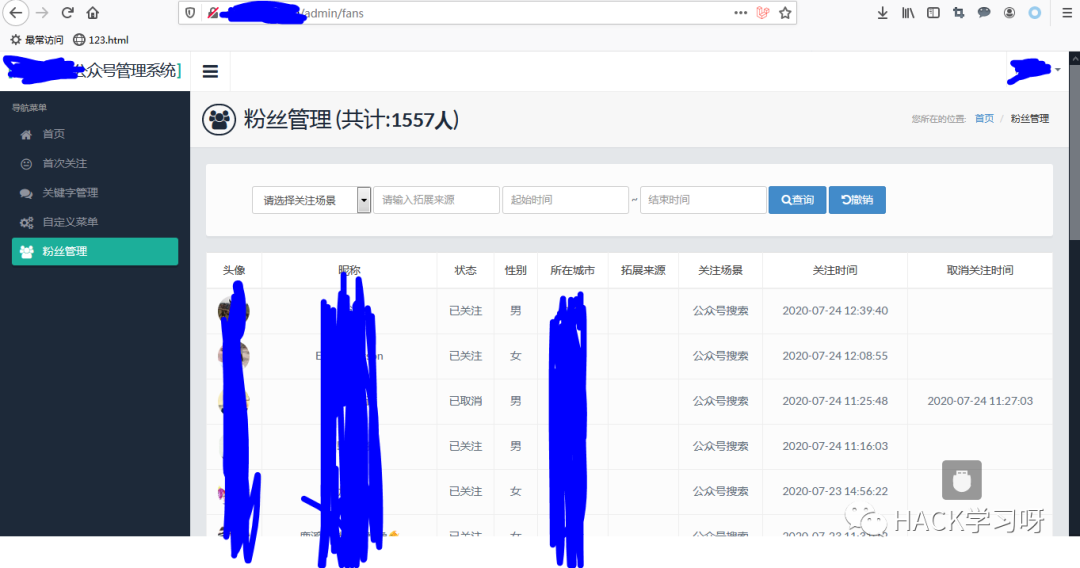Click the 关注场景 column header

[x=720, y=271]
